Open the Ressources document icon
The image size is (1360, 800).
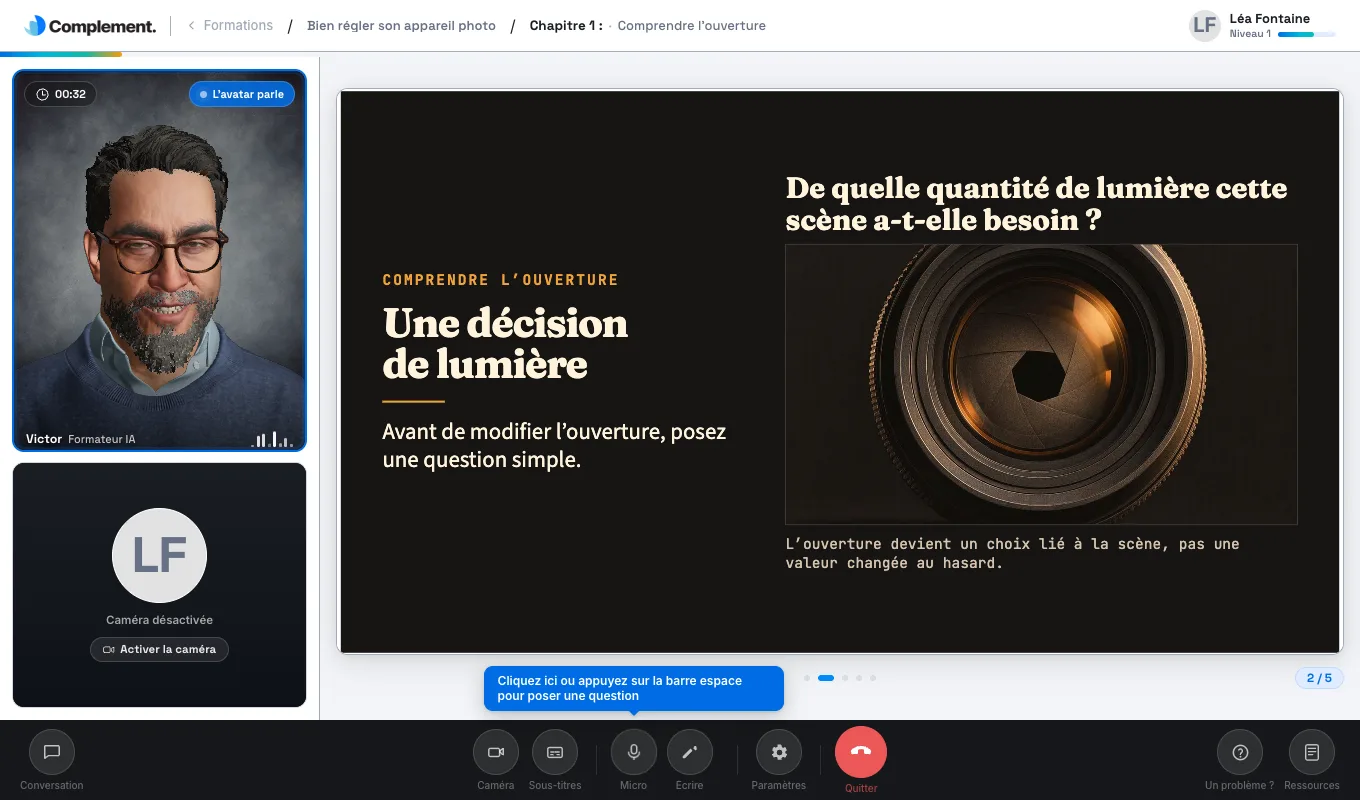(x=1312, y=752)
